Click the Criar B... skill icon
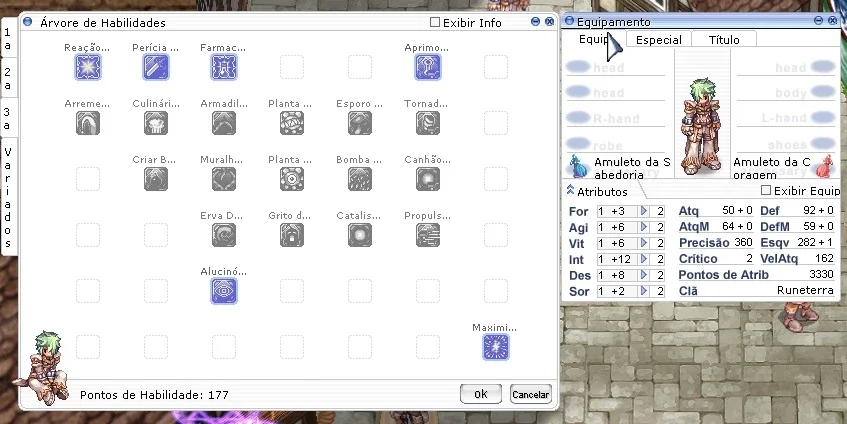The image size is (847, 424). tap(156, 179)
